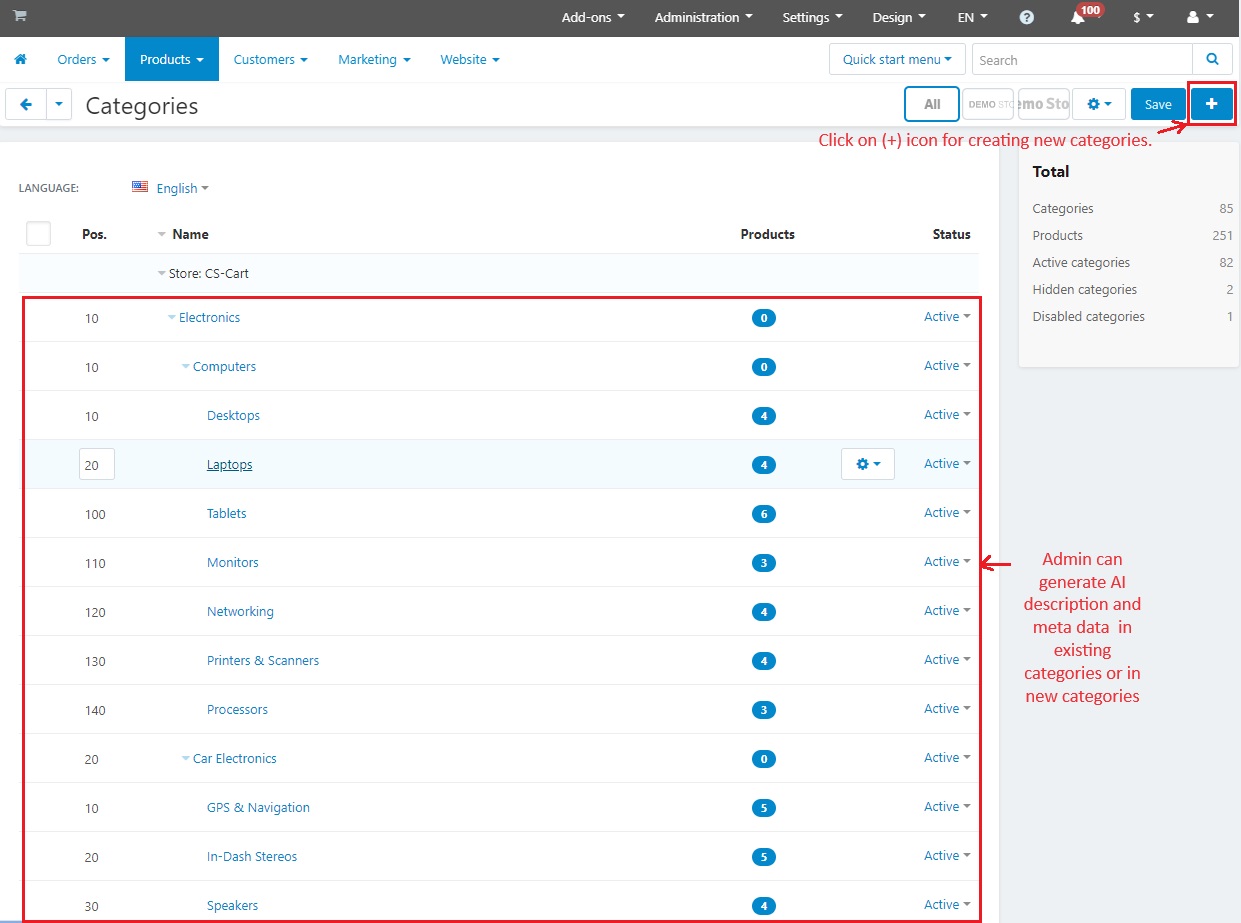Screen dimensions: 1241x923
Task: Click the Pos. column header
Action: click(94, 235)
